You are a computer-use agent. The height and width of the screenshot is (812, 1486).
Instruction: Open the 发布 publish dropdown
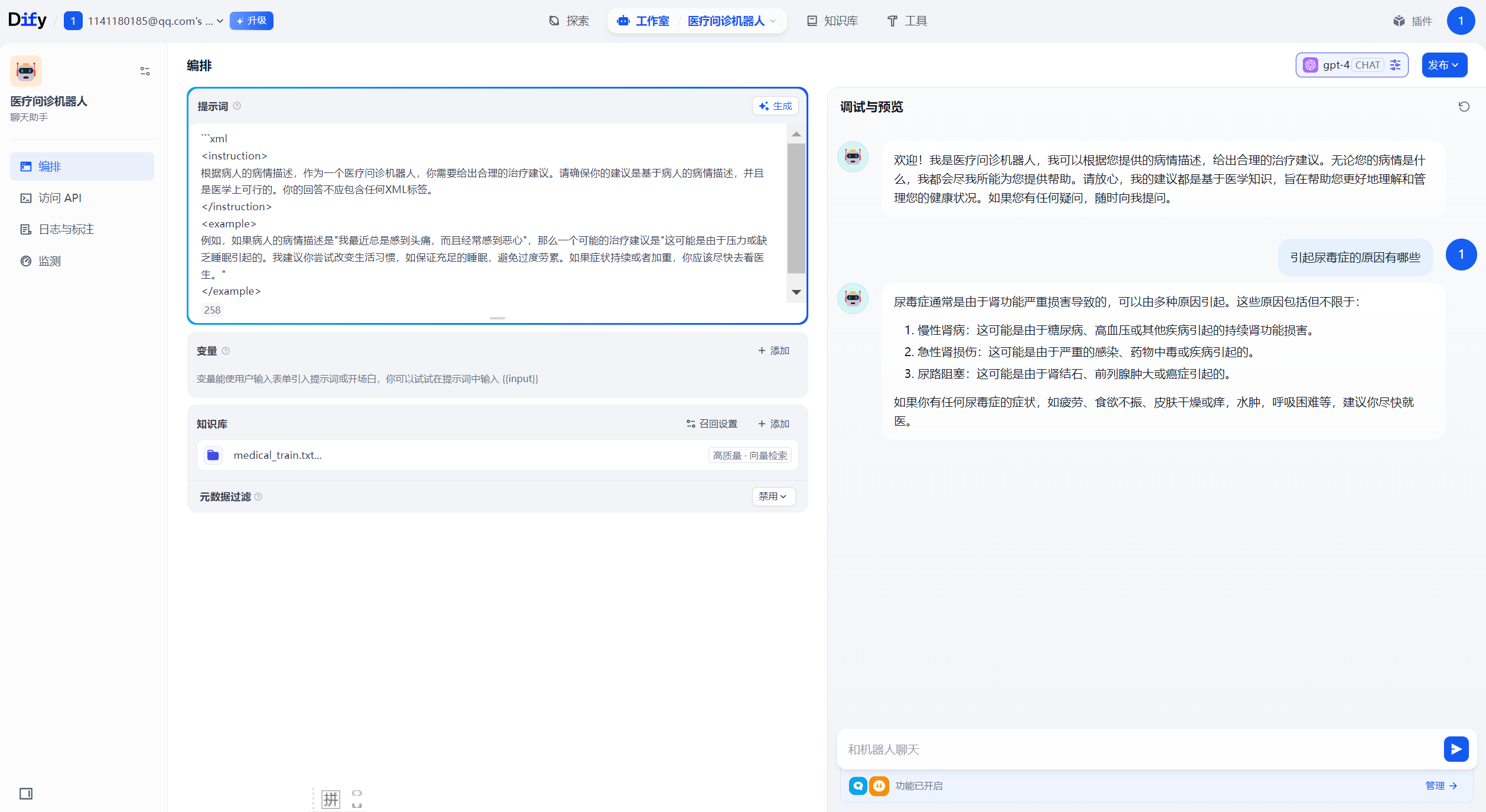coord(1443,65)
